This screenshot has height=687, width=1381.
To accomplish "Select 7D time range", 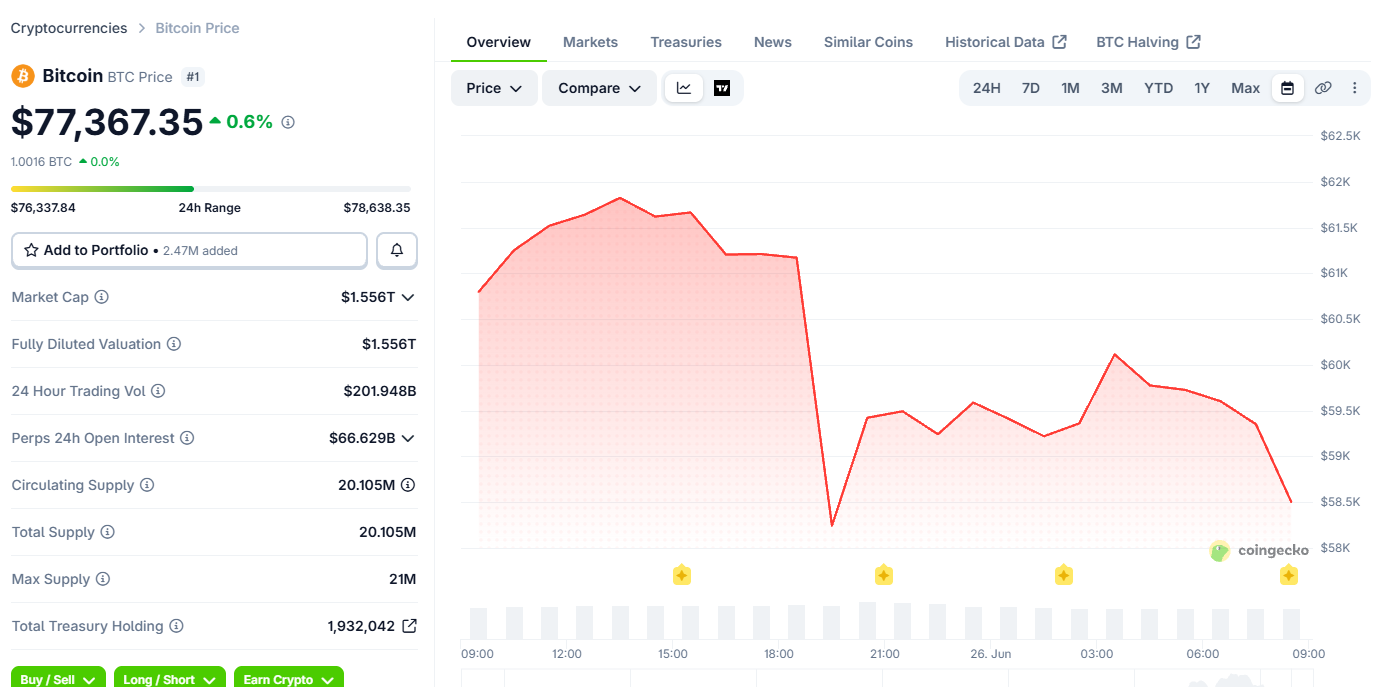I will coord(1031,88).
